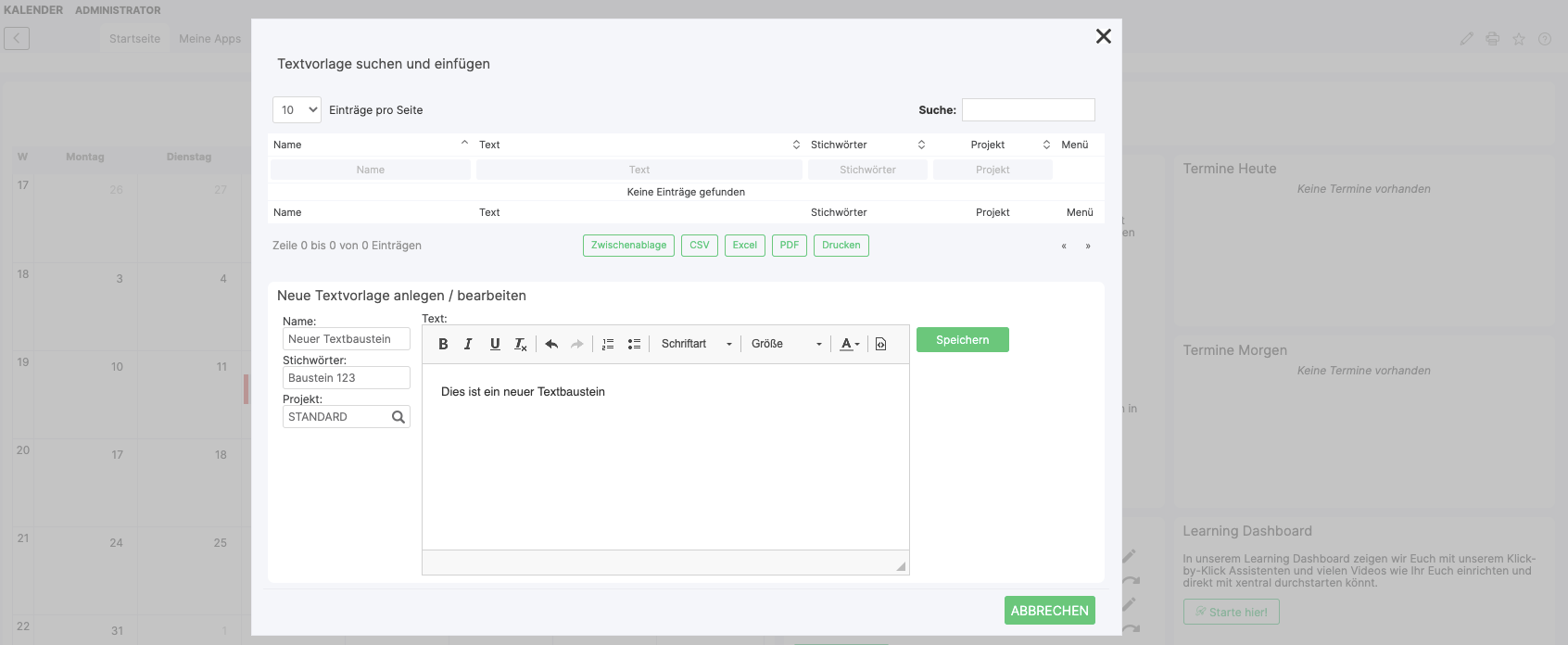Undo last edit in editor

[x=551, y=344]
